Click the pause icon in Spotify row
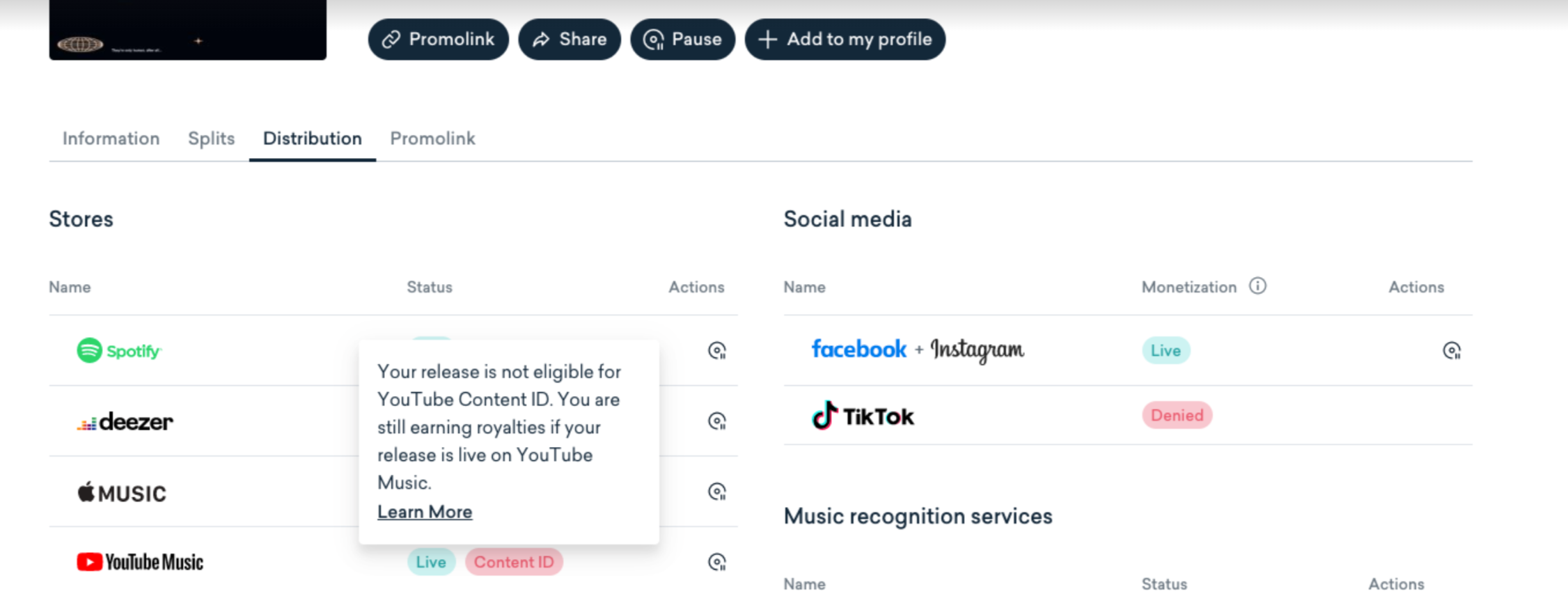Screen dimensions: 1568x596 point(716,350)
